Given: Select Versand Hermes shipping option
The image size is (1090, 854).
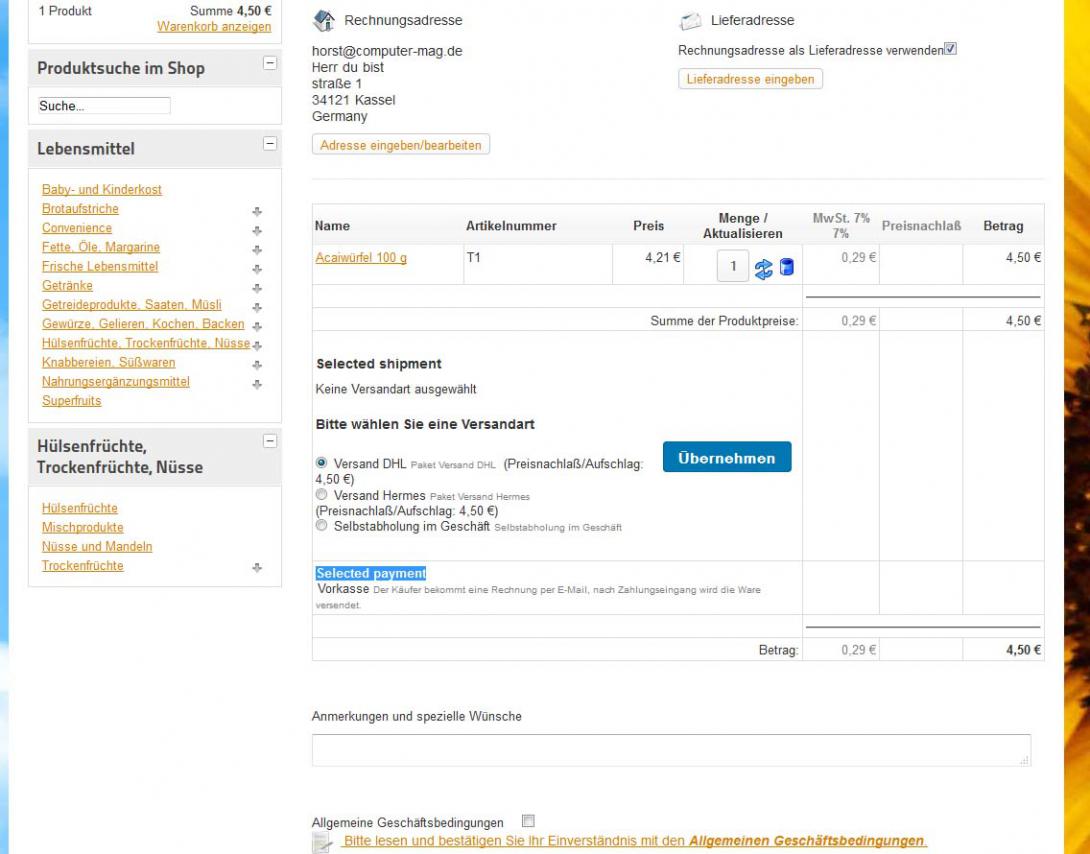Looking at the screenshot, I should (321, 495).
